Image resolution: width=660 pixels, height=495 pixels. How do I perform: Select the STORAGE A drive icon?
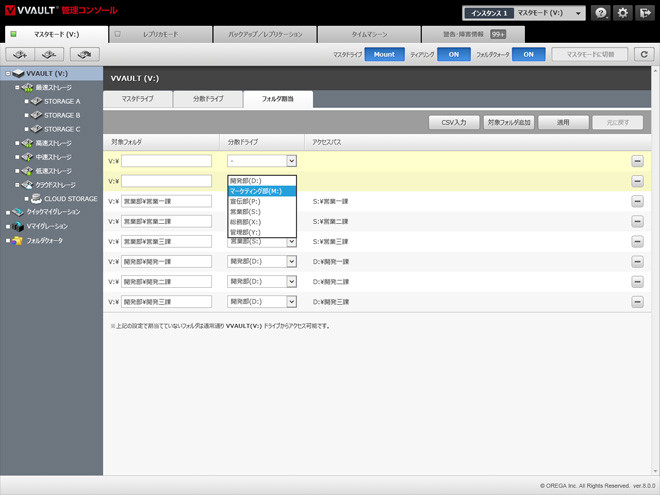36,101
